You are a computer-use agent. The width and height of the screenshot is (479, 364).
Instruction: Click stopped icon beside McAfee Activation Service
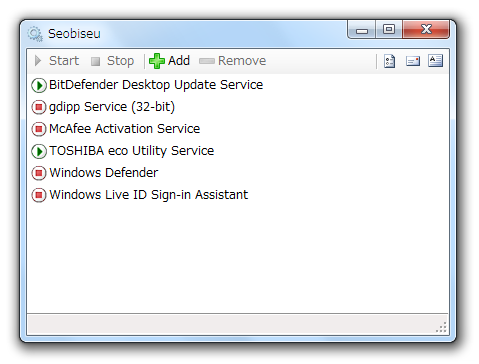pos(39,129)
